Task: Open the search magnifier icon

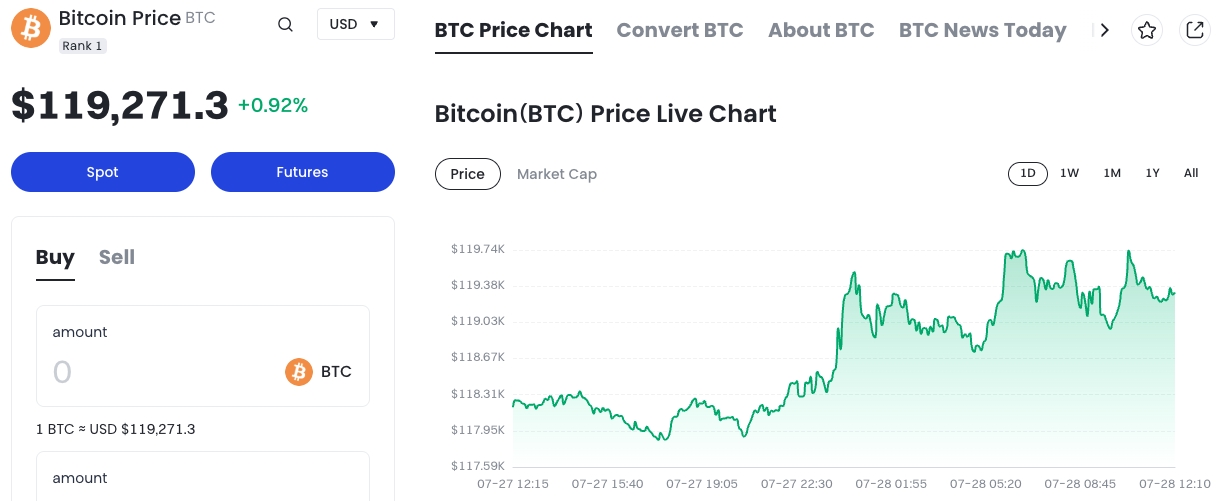Action: pos(285,25)
